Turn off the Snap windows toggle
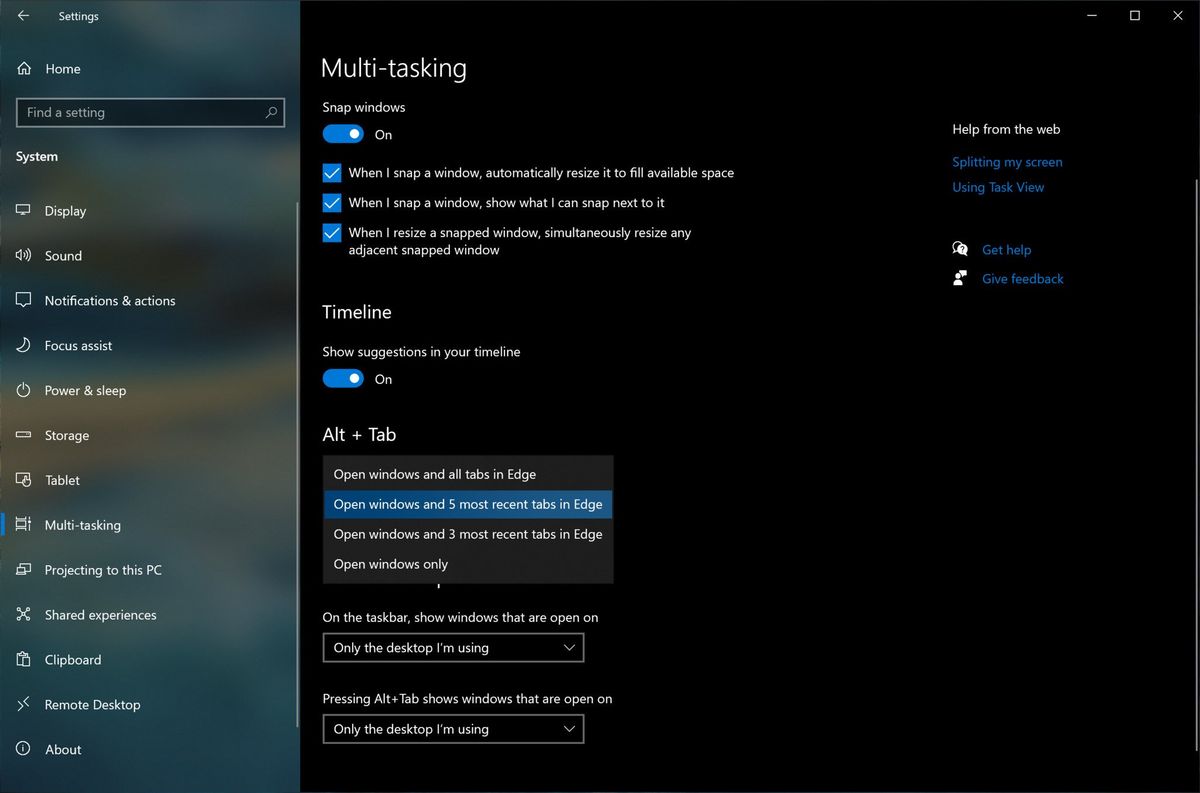Screen dimensions: 1200x793 343,133
